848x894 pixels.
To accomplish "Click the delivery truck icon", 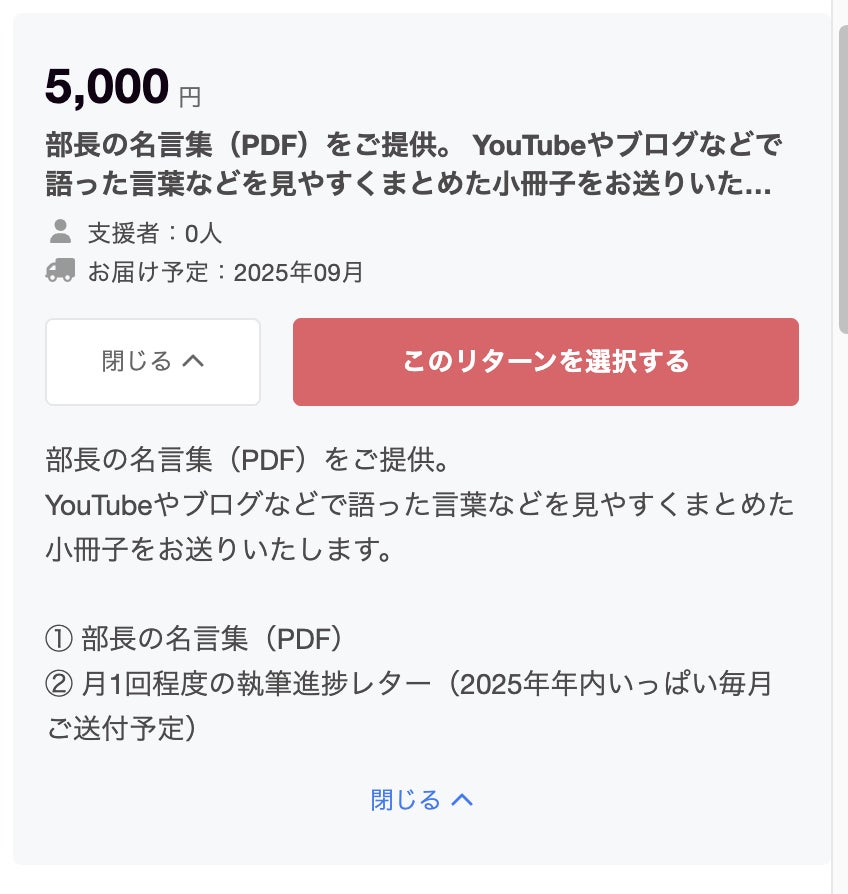I will click(x=60, y=271).
